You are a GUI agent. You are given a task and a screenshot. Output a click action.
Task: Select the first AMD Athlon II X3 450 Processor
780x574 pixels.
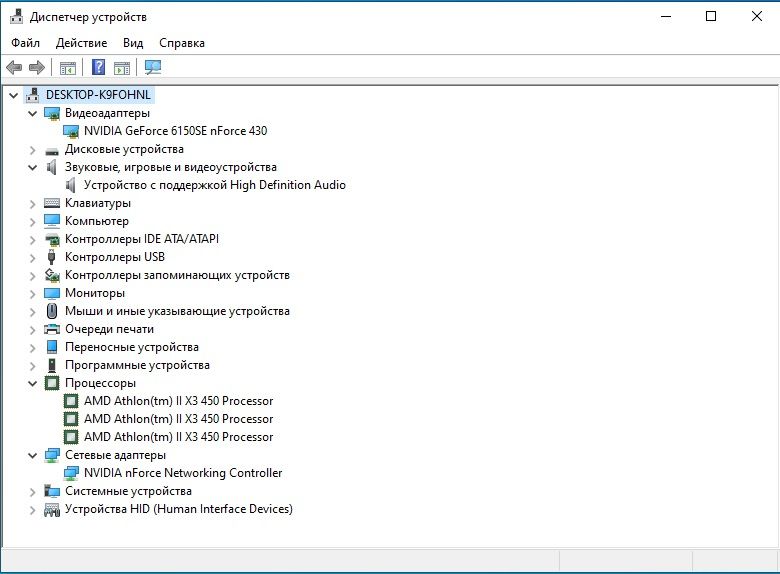coord(178,401)
